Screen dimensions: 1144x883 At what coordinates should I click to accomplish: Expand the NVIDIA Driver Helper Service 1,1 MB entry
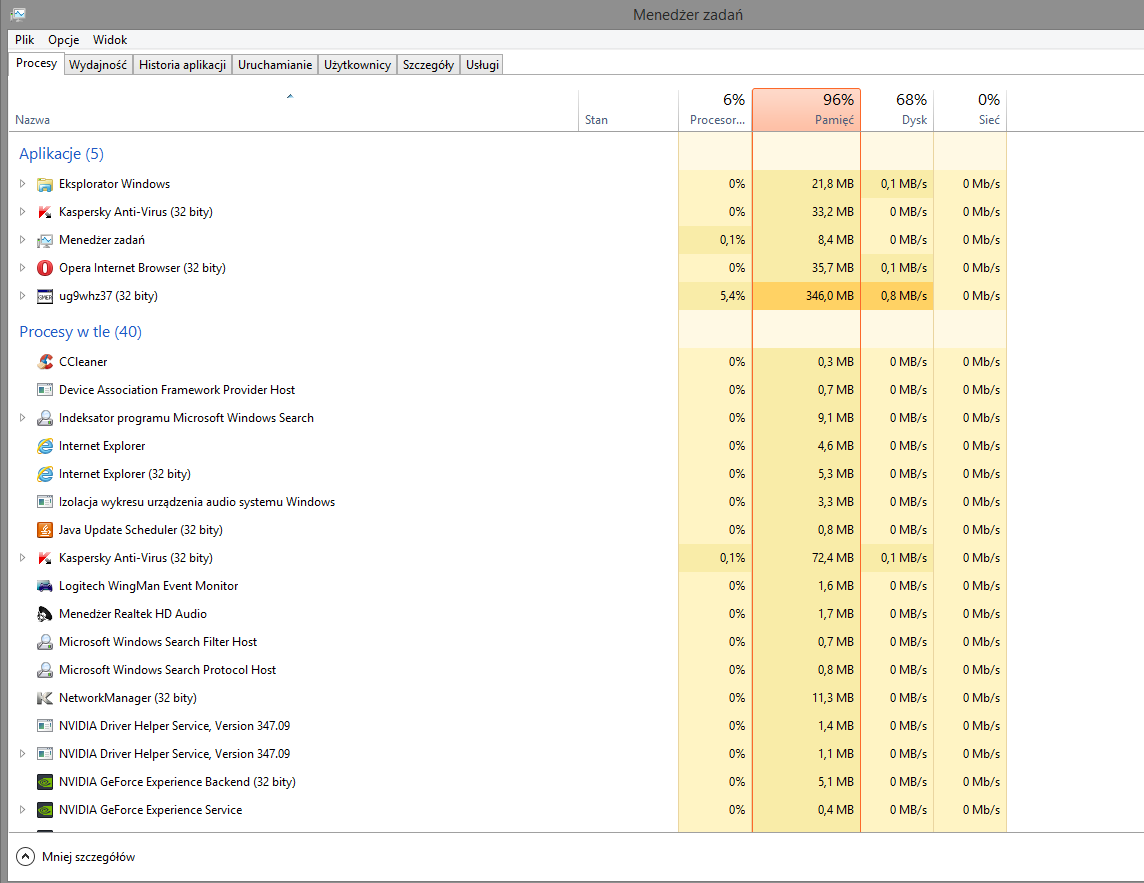pyautogui.click(x=23, y=754)
